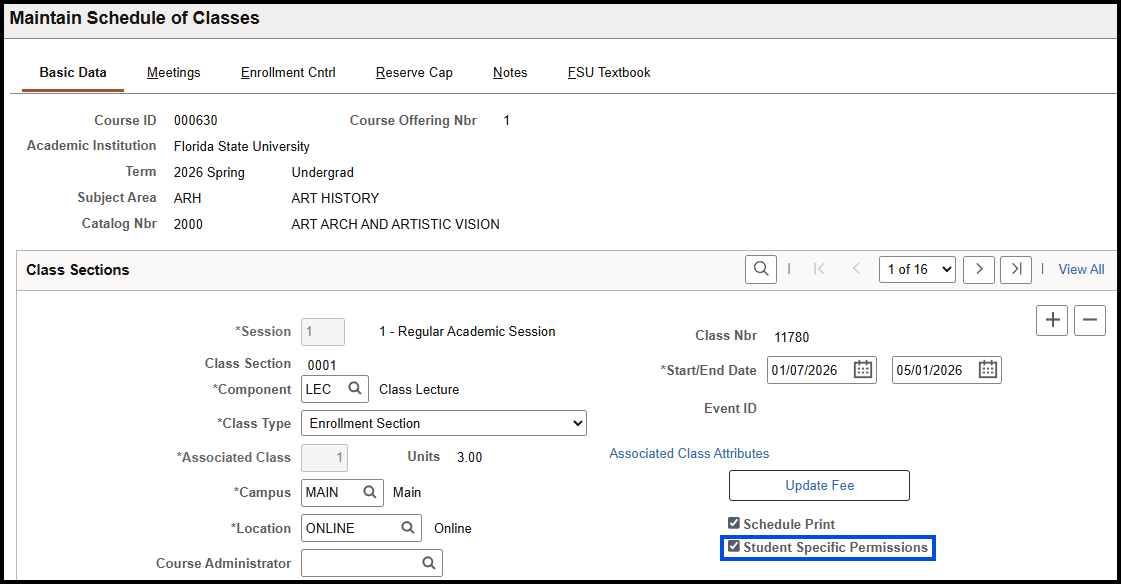The image size is (1121, 584).
Task: Switch to the Meetings tab
Action: click(173, 72)
